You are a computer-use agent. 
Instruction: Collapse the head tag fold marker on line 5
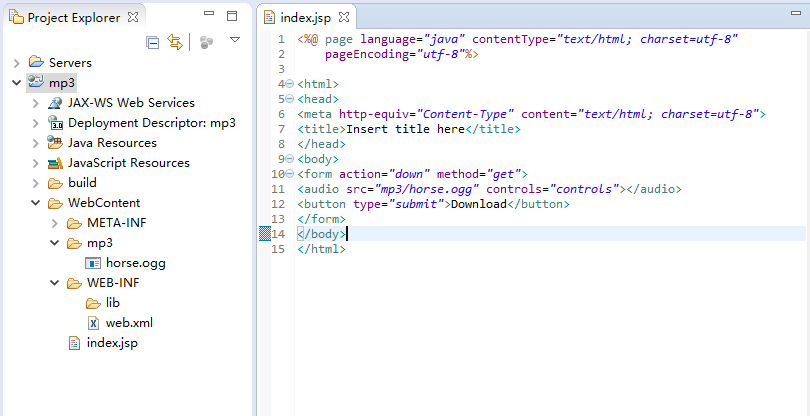[289, 99]
